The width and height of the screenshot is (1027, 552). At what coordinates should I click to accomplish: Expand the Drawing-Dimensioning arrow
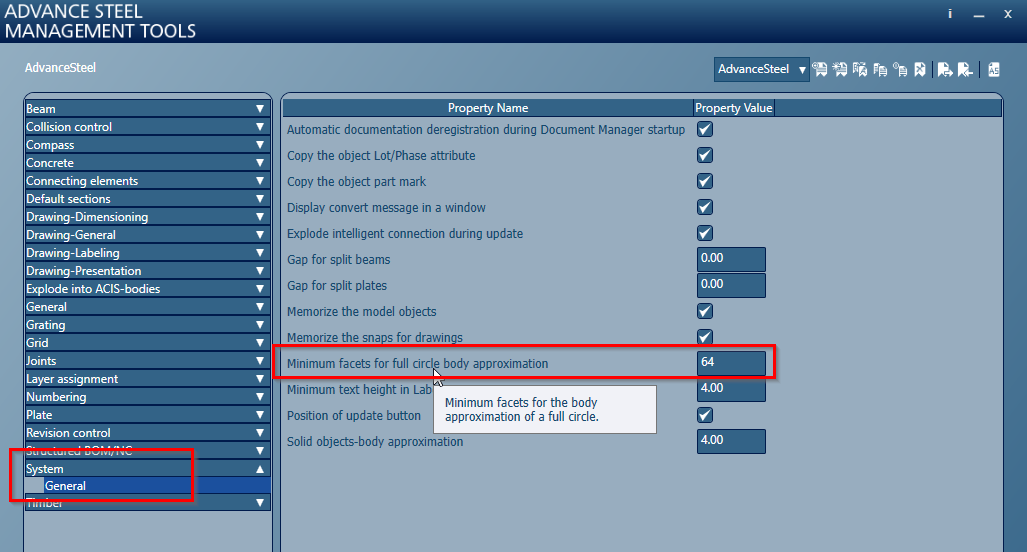[260, 217]
